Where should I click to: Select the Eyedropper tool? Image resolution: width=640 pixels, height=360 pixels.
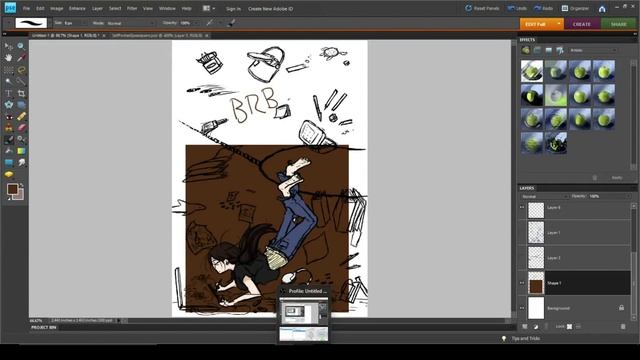[x=21, y=58]
